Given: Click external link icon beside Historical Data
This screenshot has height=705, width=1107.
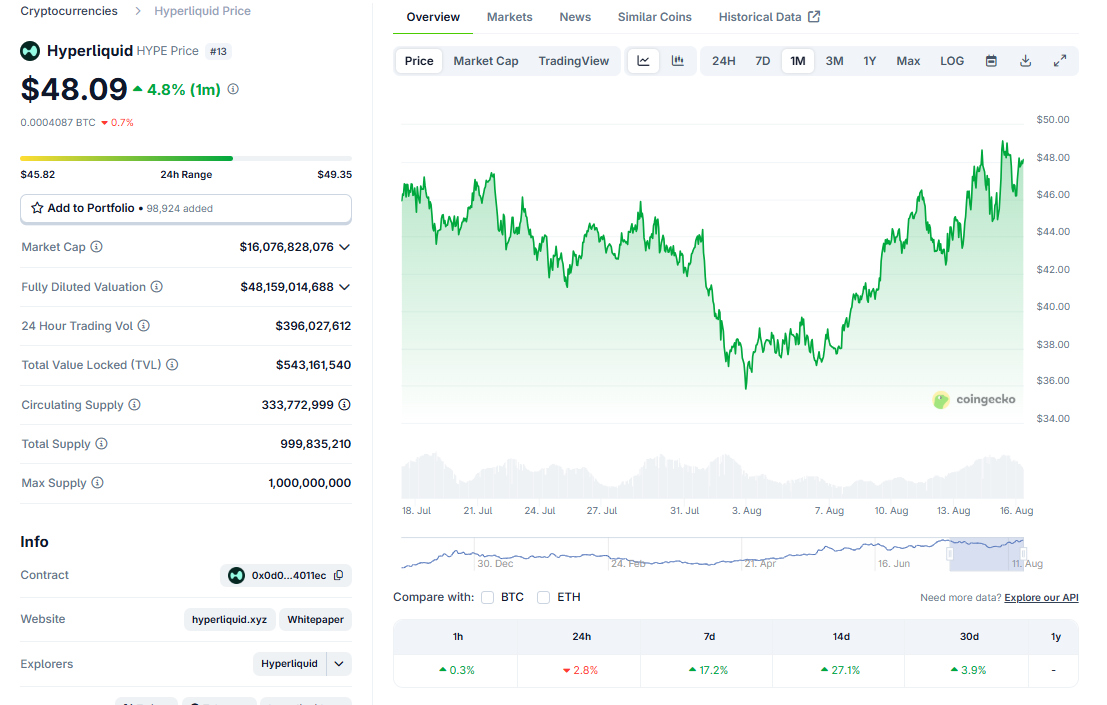Looking at the screenshot, I should (x=814, y=16).
